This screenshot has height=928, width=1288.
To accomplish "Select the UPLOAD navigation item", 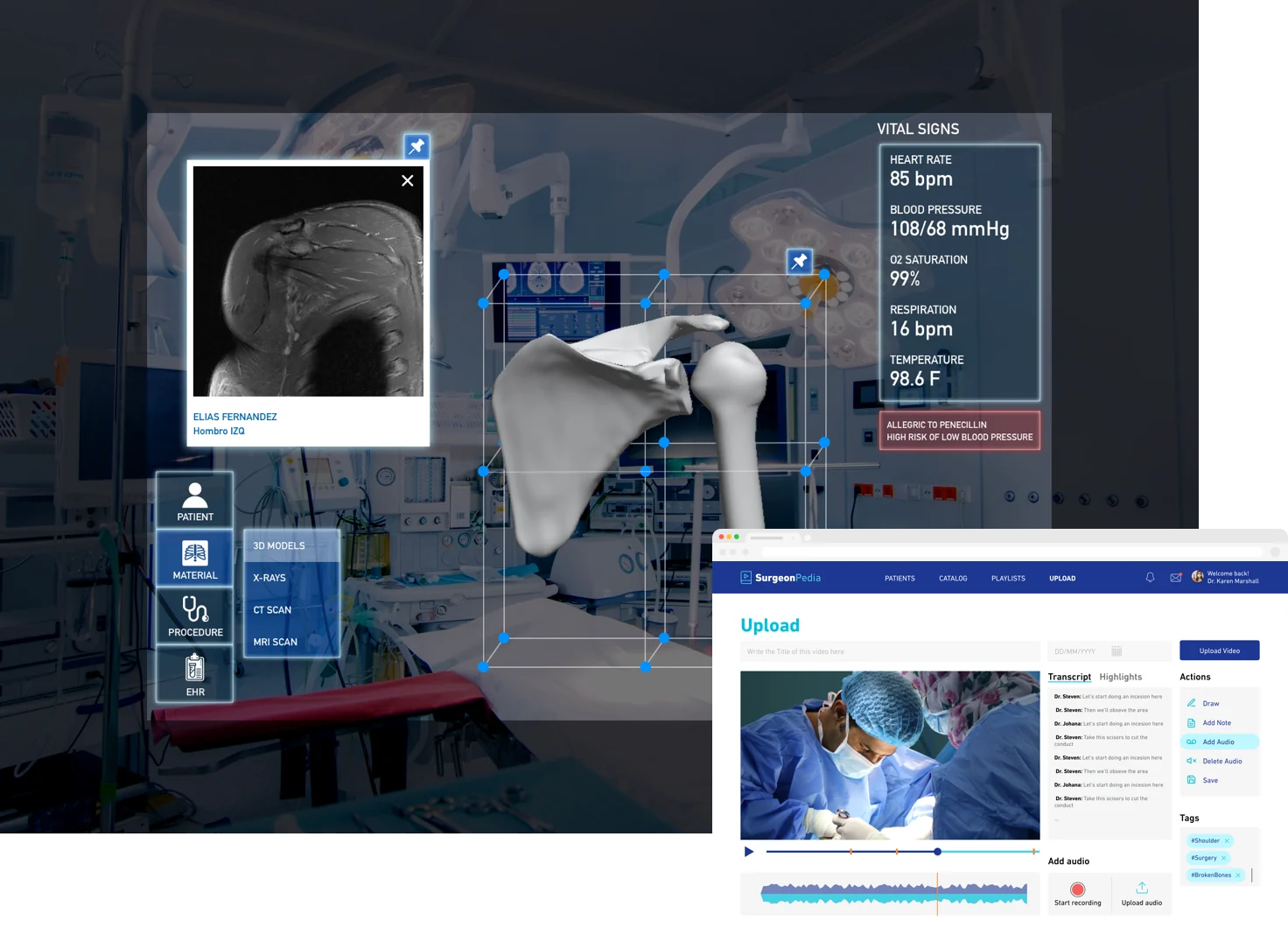I will pyautogui.click(x=1062, y=579).
